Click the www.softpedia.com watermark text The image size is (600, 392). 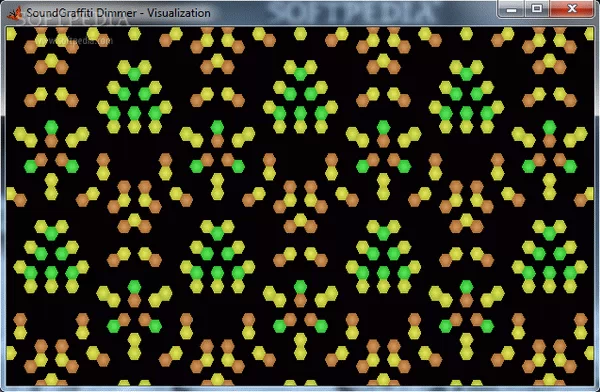click(x=74, y=40)
